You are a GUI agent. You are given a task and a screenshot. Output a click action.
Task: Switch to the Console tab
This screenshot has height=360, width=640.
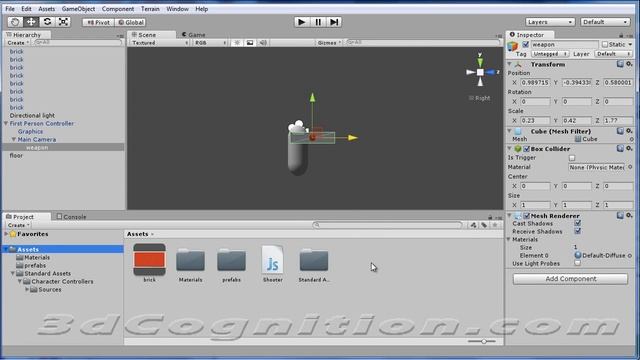coord(71,217)
